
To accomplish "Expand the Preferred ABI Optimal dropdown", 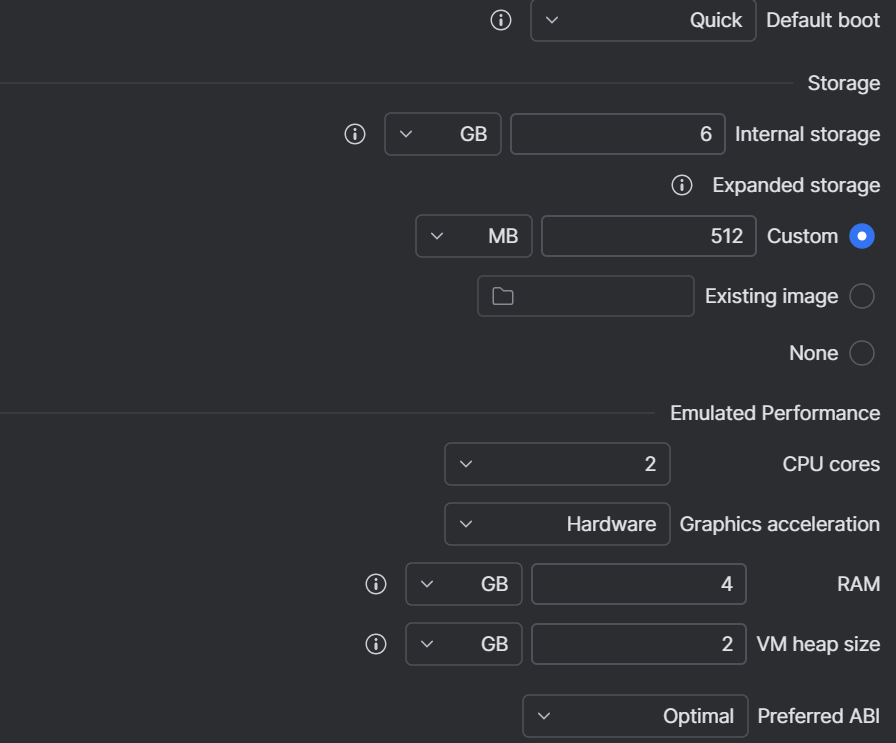I will (x=634, y=716).
